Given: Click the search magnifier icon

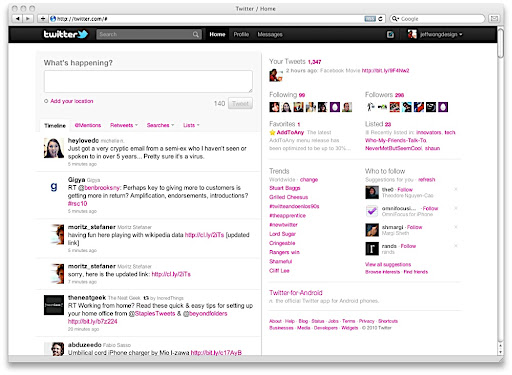Looking at the screenshot, I should [196, 34].
